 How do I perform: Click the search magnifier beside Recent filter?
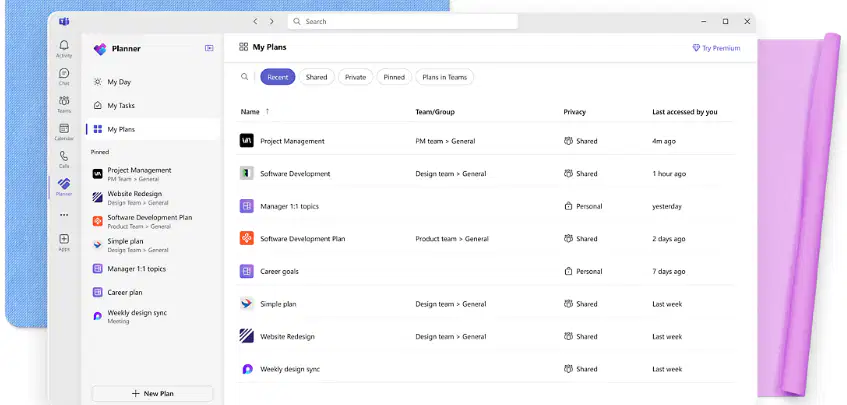[x=245, y=77]
